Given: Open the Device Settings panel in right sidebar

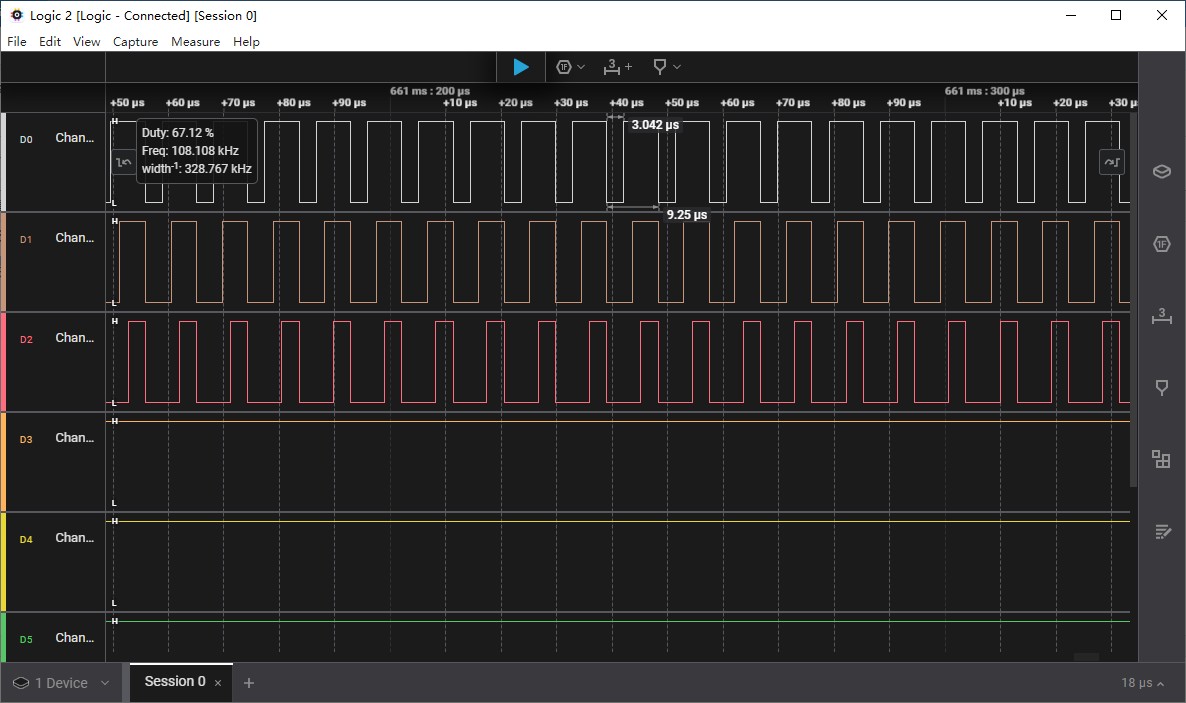Looking at the screenshot, I should click(1161, 171).
